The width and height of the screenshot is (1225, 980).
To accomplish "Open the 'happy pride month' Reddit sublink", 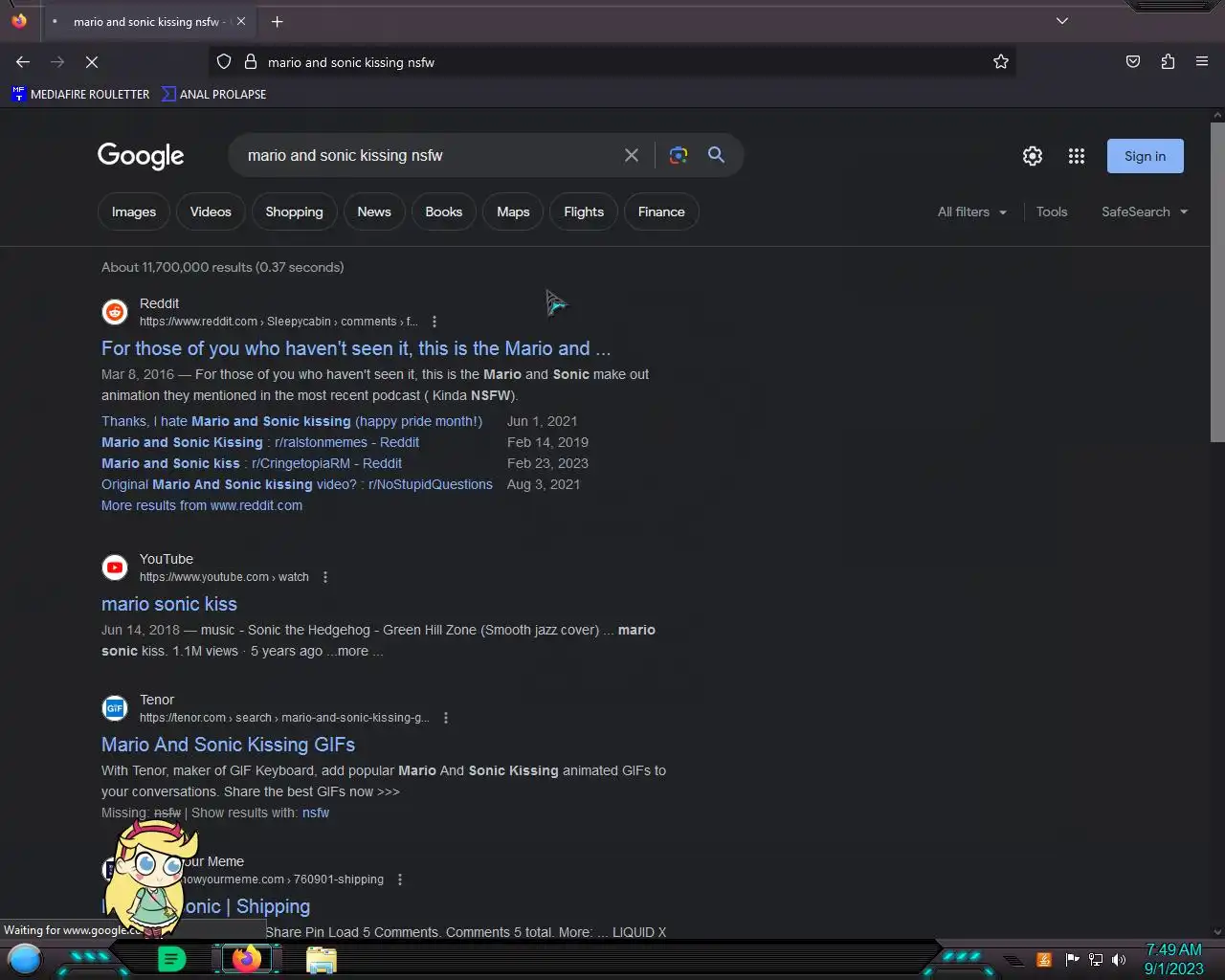I will (292, 421).
